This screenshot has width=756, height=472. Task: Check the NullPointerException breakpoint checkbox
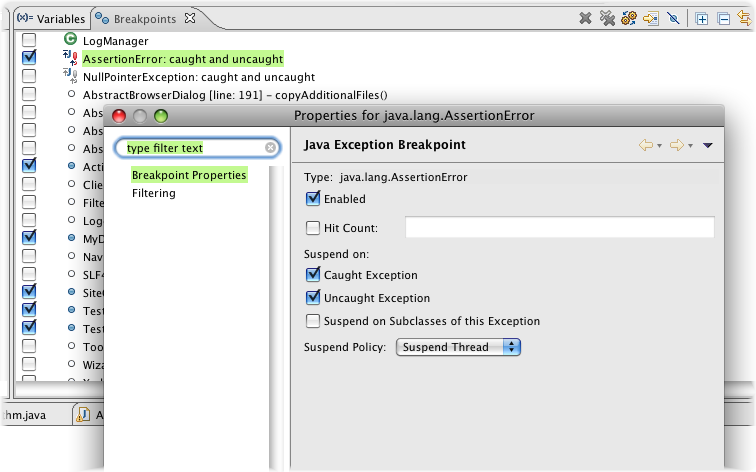29,76
